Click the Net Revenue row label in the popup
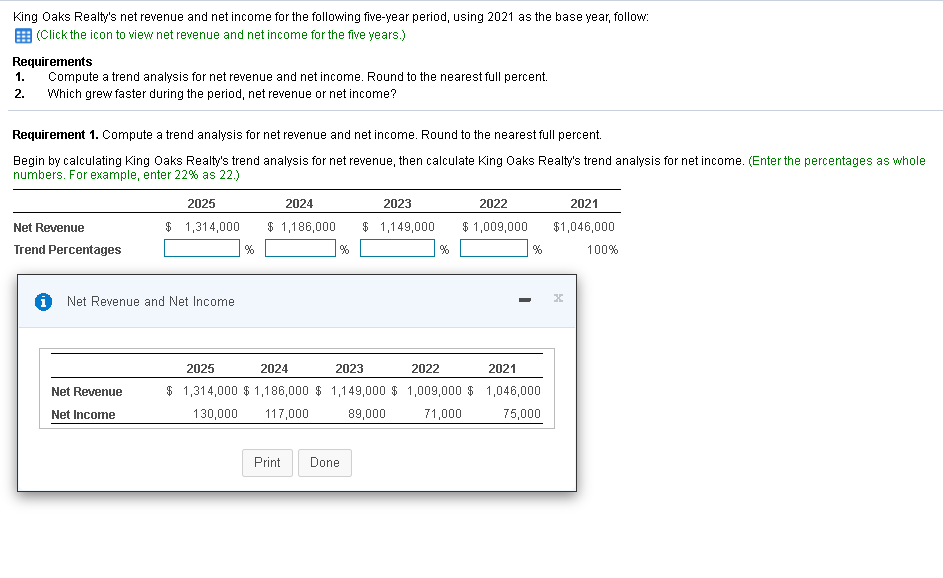Screen dimensions: 943x578 87,392
